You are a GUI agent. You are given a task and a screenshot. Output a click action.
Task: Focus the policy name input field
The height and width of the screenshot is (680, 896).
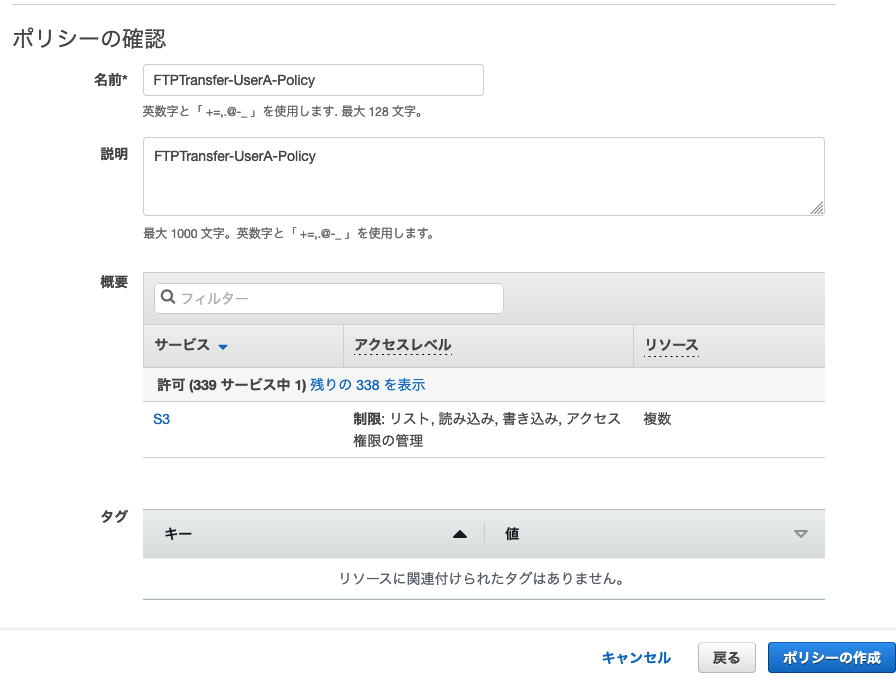coord(313,80)
